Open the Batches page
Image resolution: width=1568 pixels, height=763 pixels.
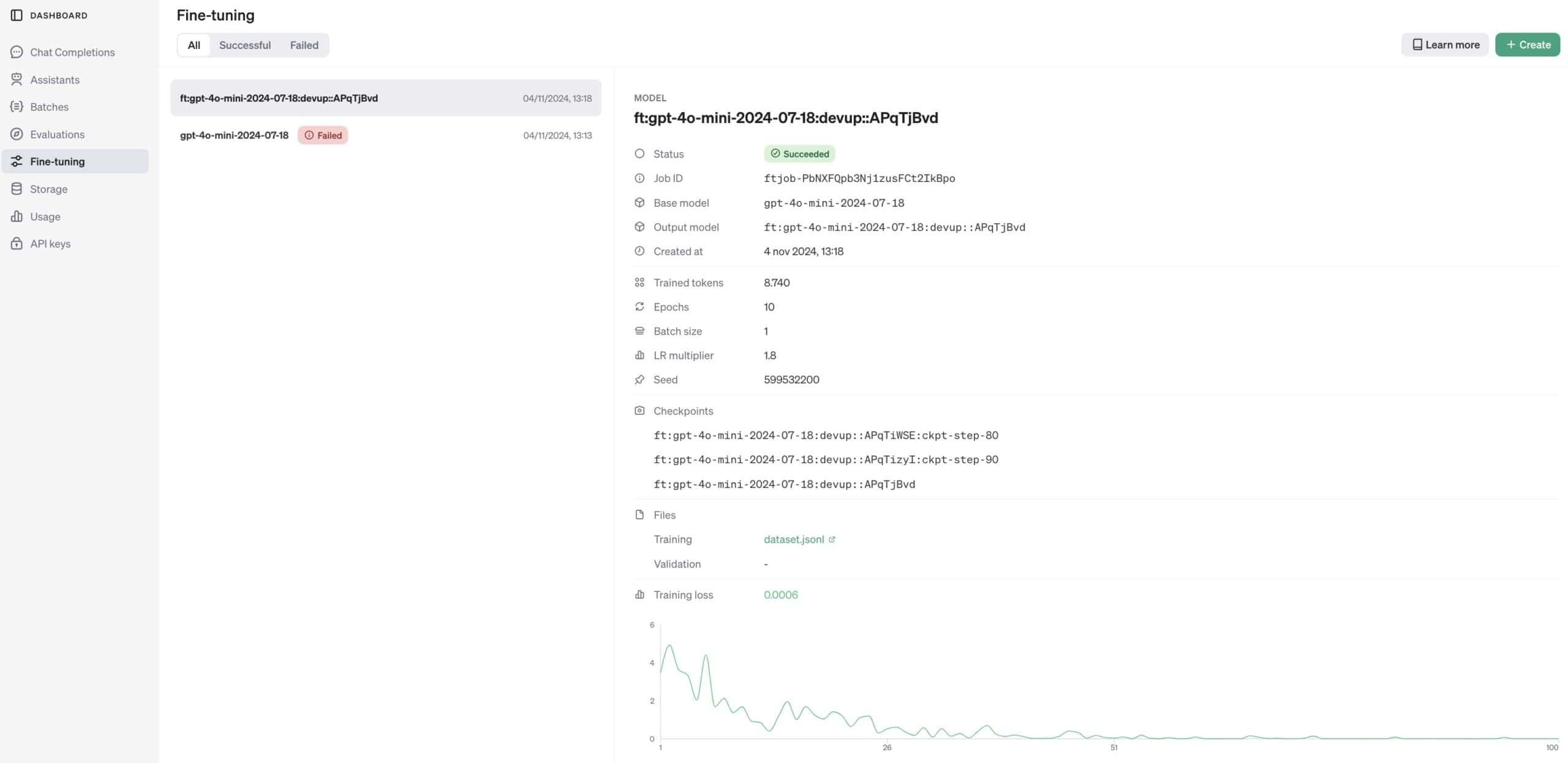pos(49,107)
